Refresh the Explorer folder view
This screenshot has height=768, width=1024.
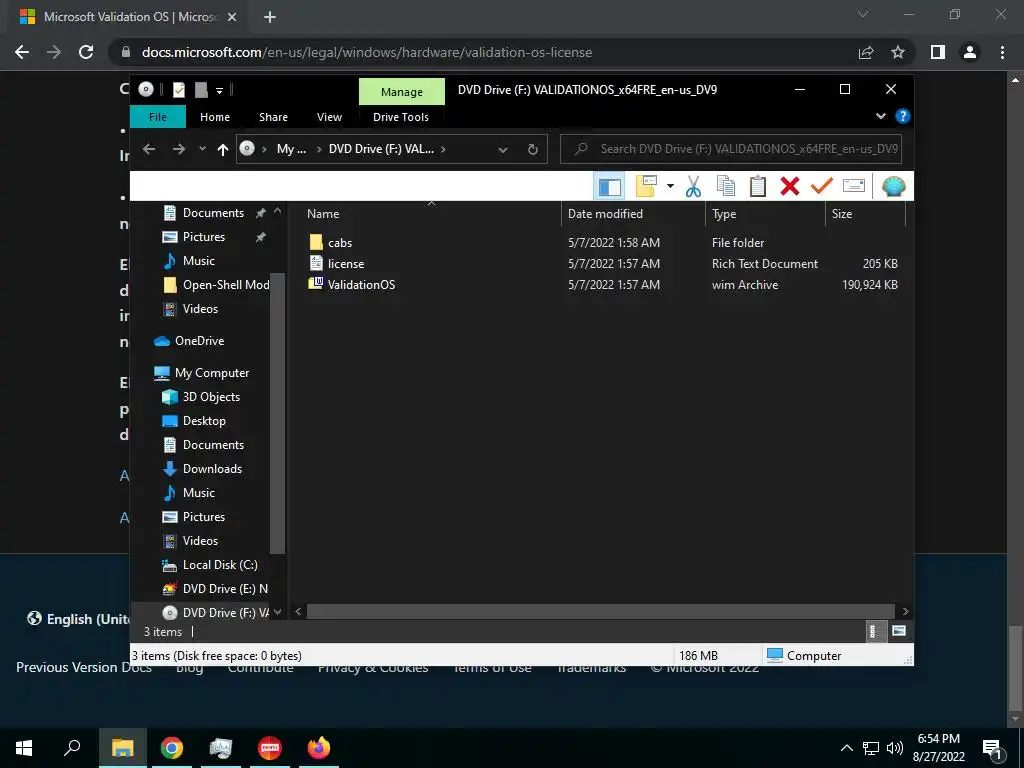(533, 150)
